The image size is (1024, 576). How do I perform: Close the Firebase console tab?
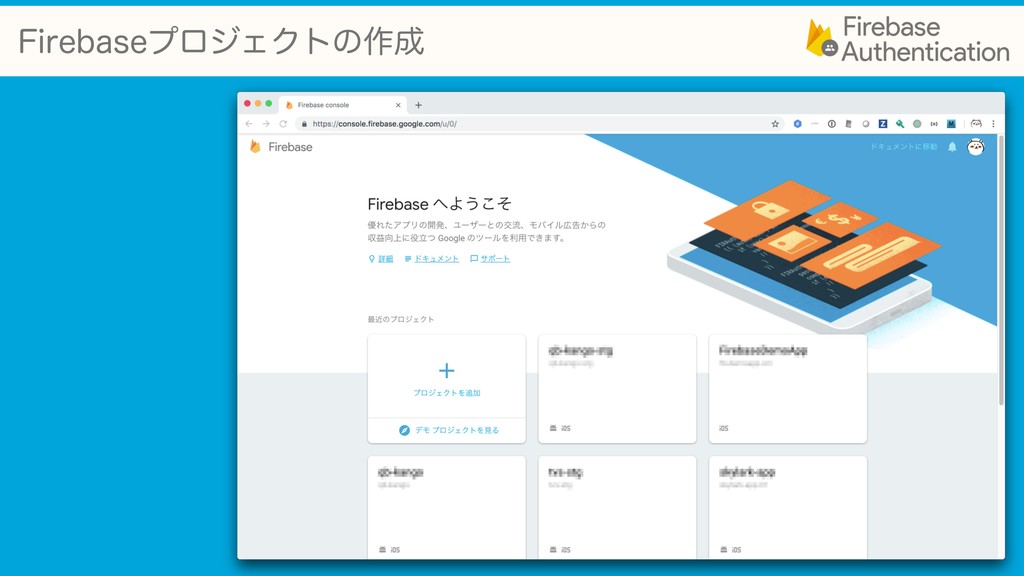click(x=398, y=105)
